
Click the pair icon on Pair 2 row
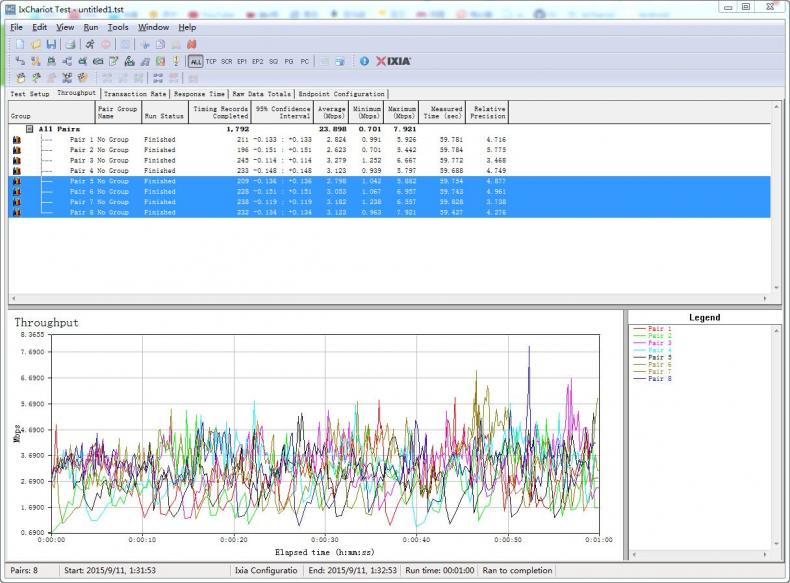coord(17,150)
